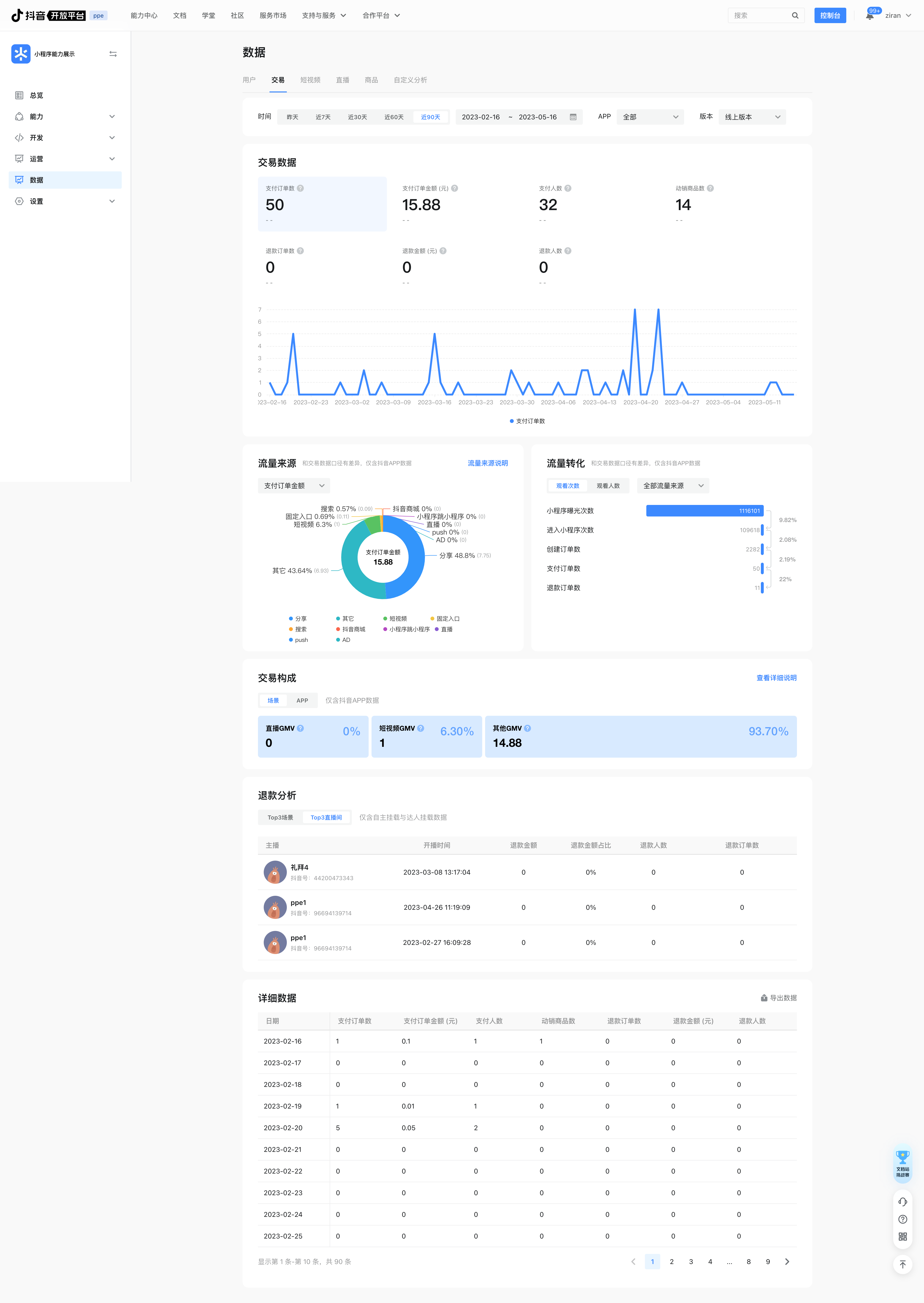Image resolution: width=924 pixels, height=1303 pixels.
Task: Click the 导出数据 export icon
Action: coord(764,998)
